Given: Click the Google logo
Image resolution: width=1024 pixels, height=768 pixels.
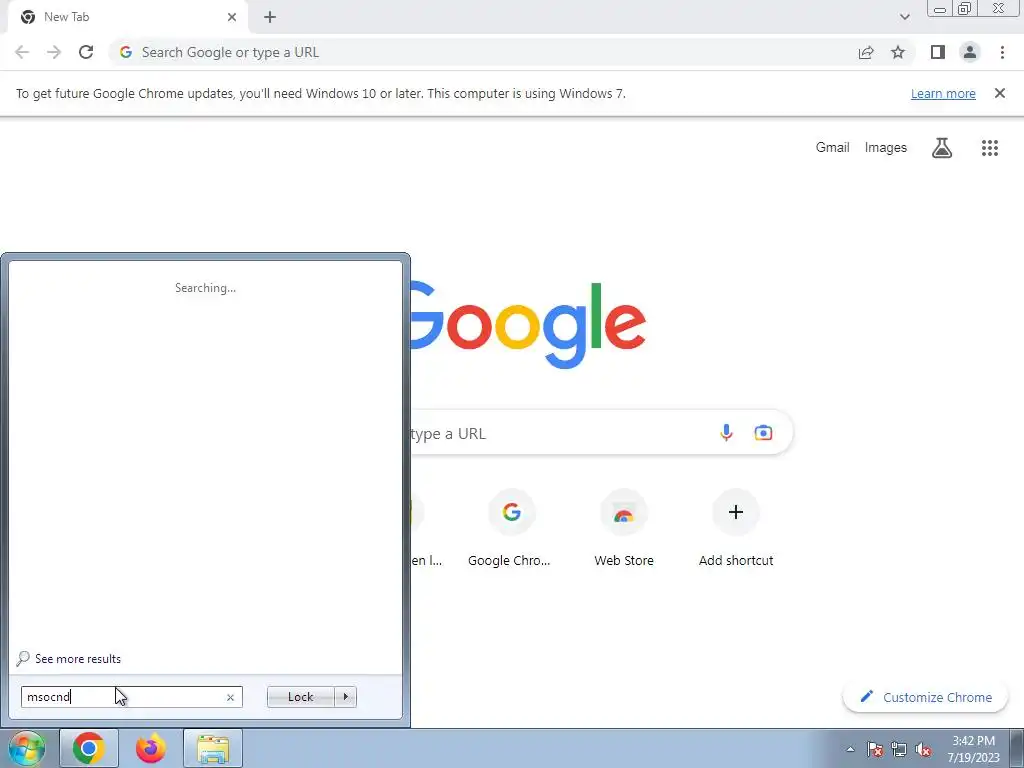Looking at the screenshot, I should [x=528, y=325].
